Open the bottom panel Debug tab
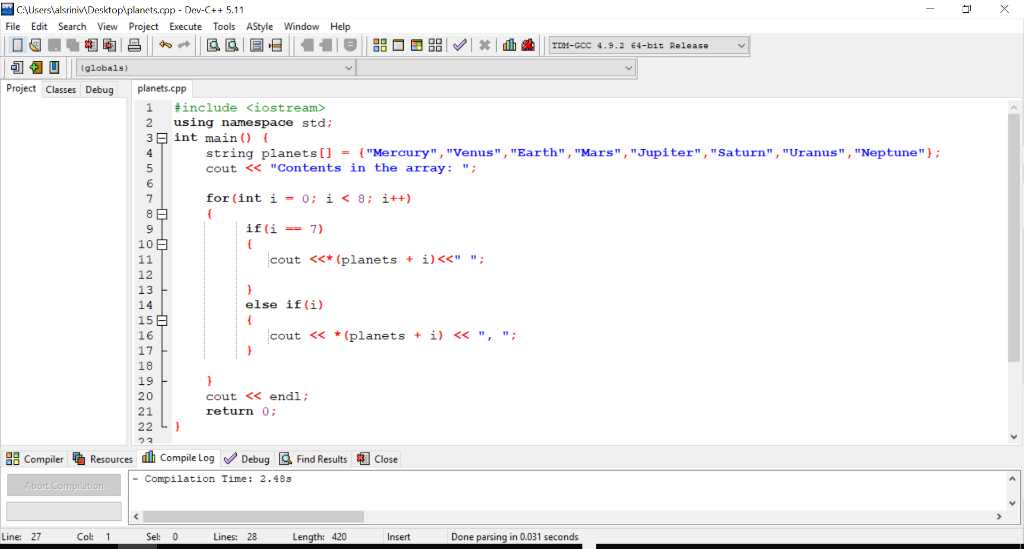This screenshot has height=549, width=1024. (x=247, y=459)
